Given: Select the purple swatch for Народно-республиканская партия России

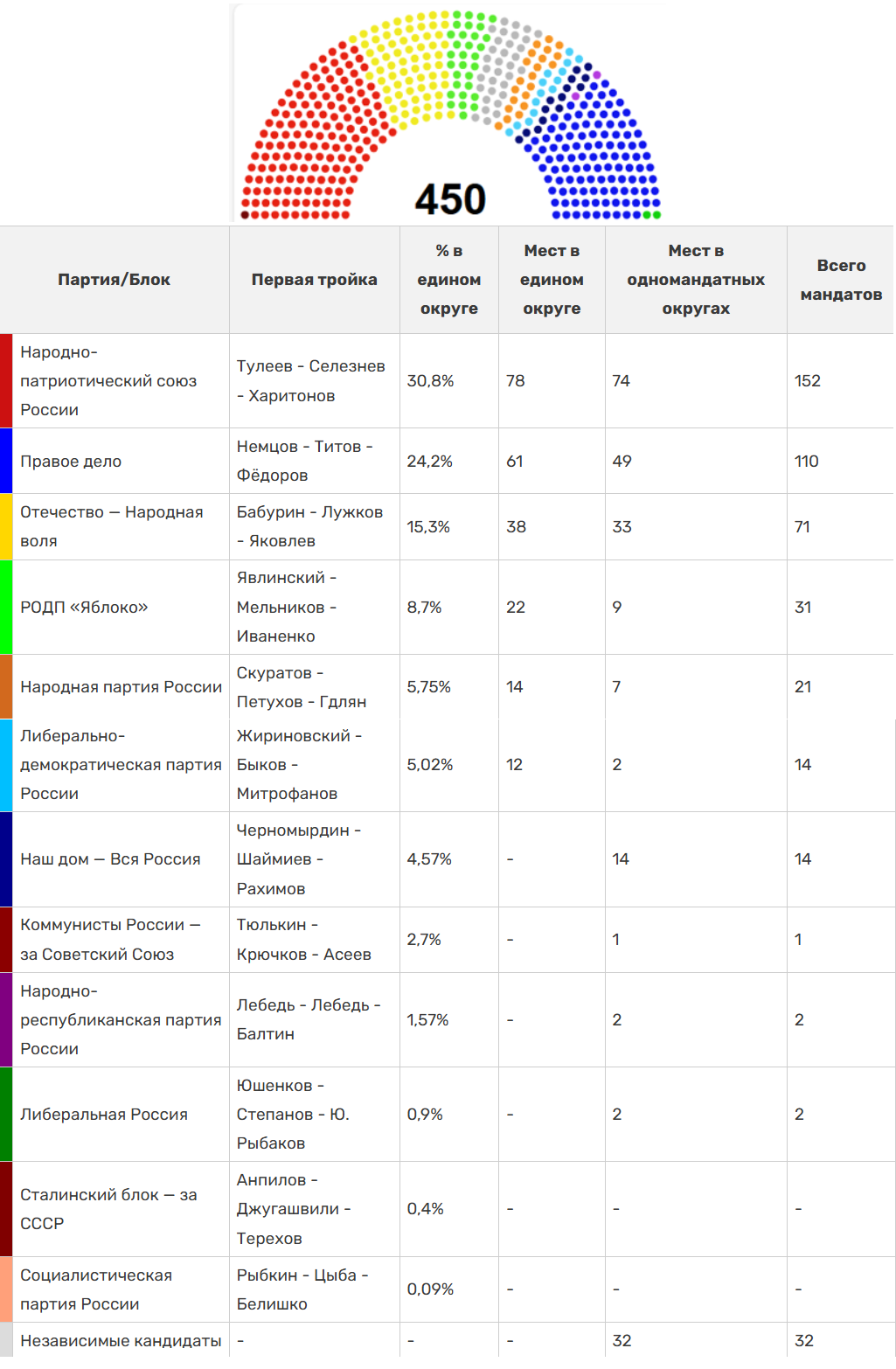Looking at the screenshot, I should click(x=6, y=1019).
